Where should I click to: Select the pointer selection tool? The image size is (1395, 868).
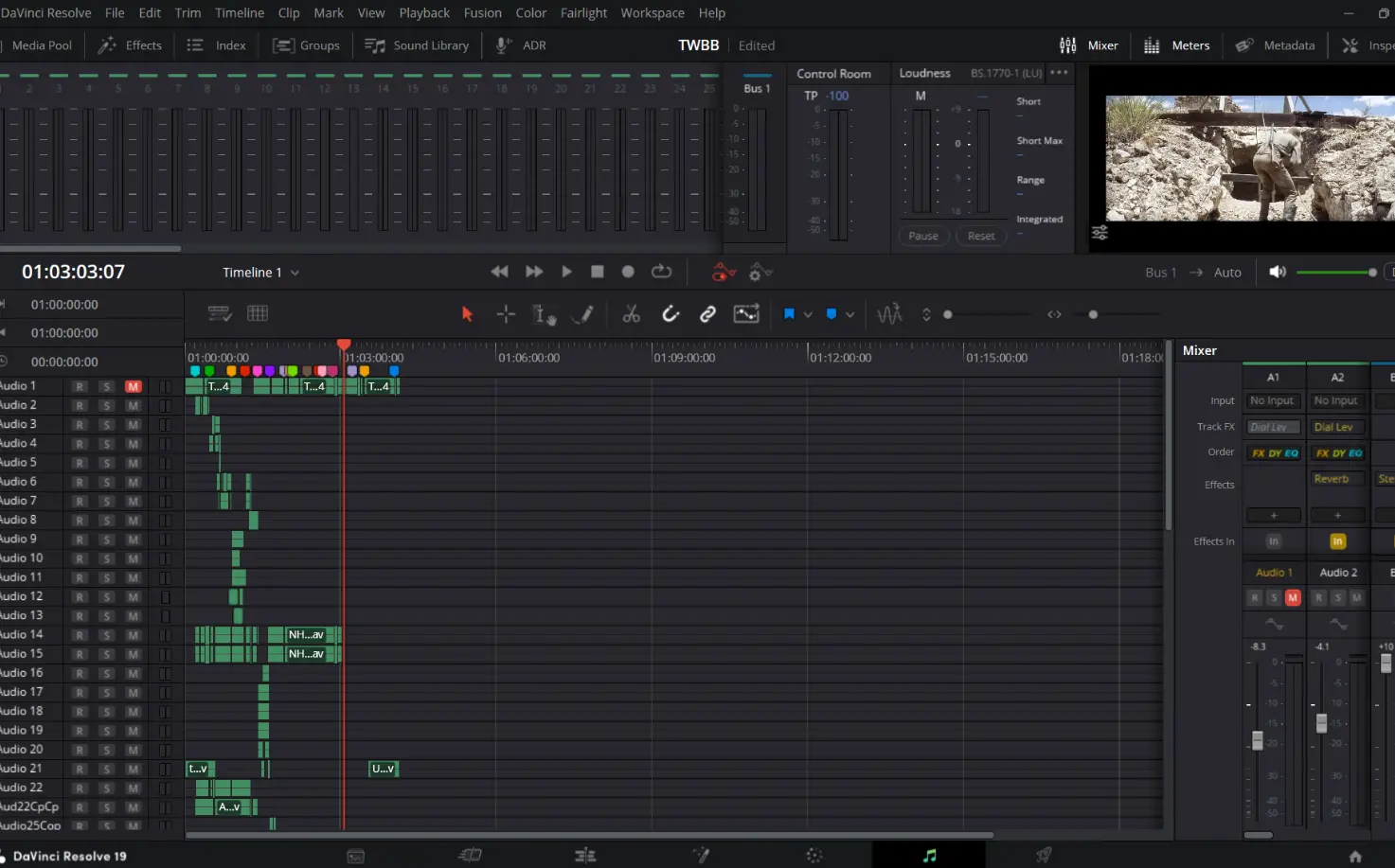(467, 314)
